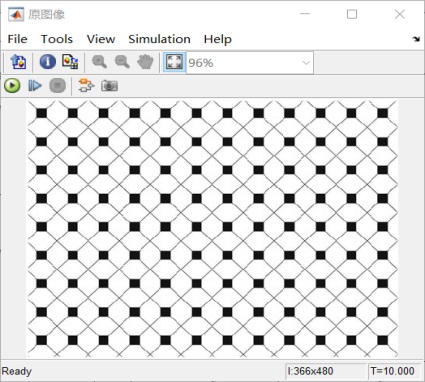The image size is (425, 382).
Task: Toggle the fit to window button
Action: 174,62
